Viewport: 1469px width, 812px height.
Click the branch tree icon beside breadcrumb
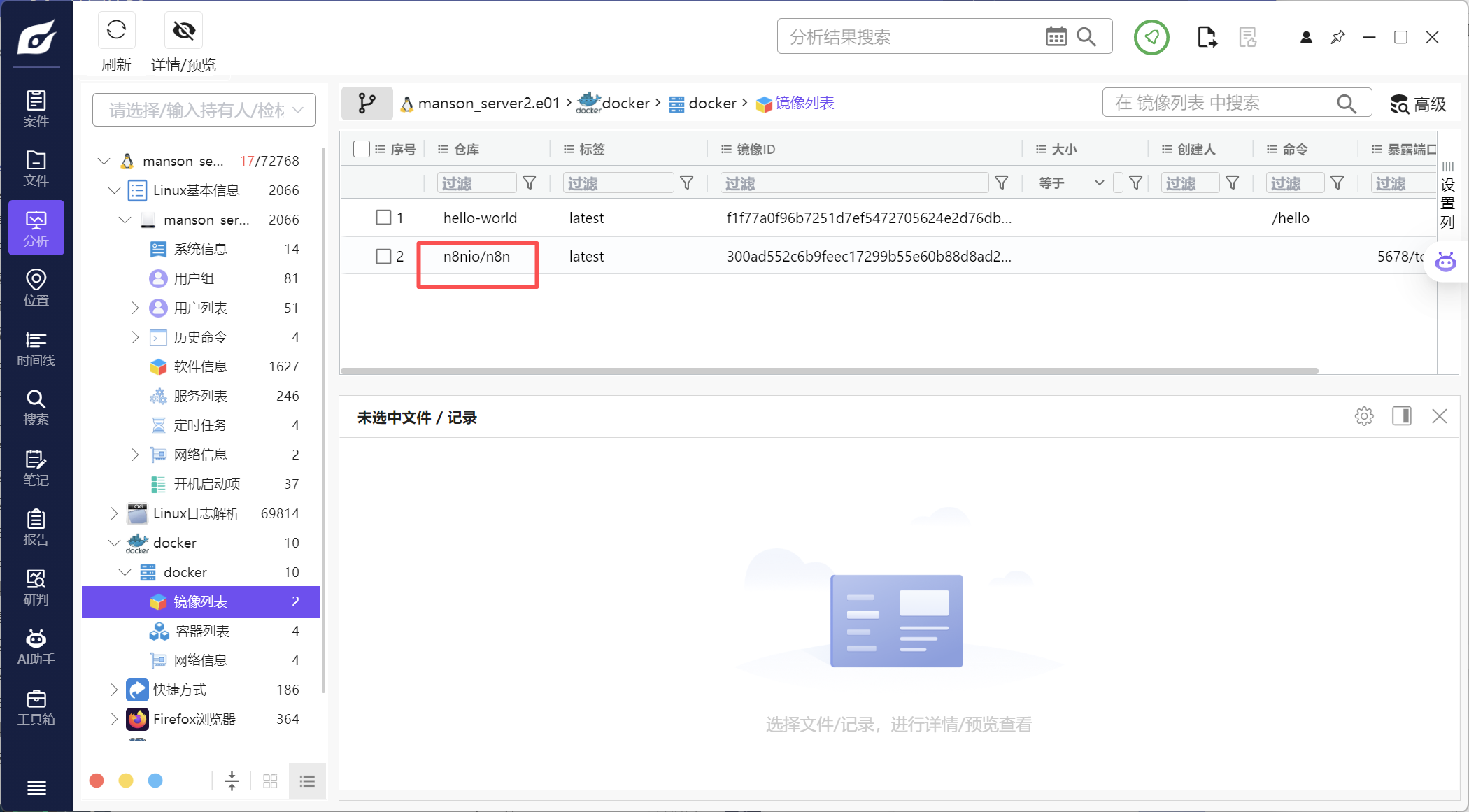click(367, 104)
